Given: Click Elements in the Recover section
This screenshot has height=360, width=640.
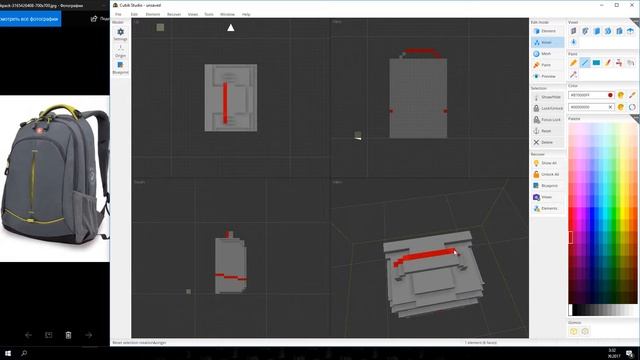Looking at the screenshot, I should click(547, 209).
